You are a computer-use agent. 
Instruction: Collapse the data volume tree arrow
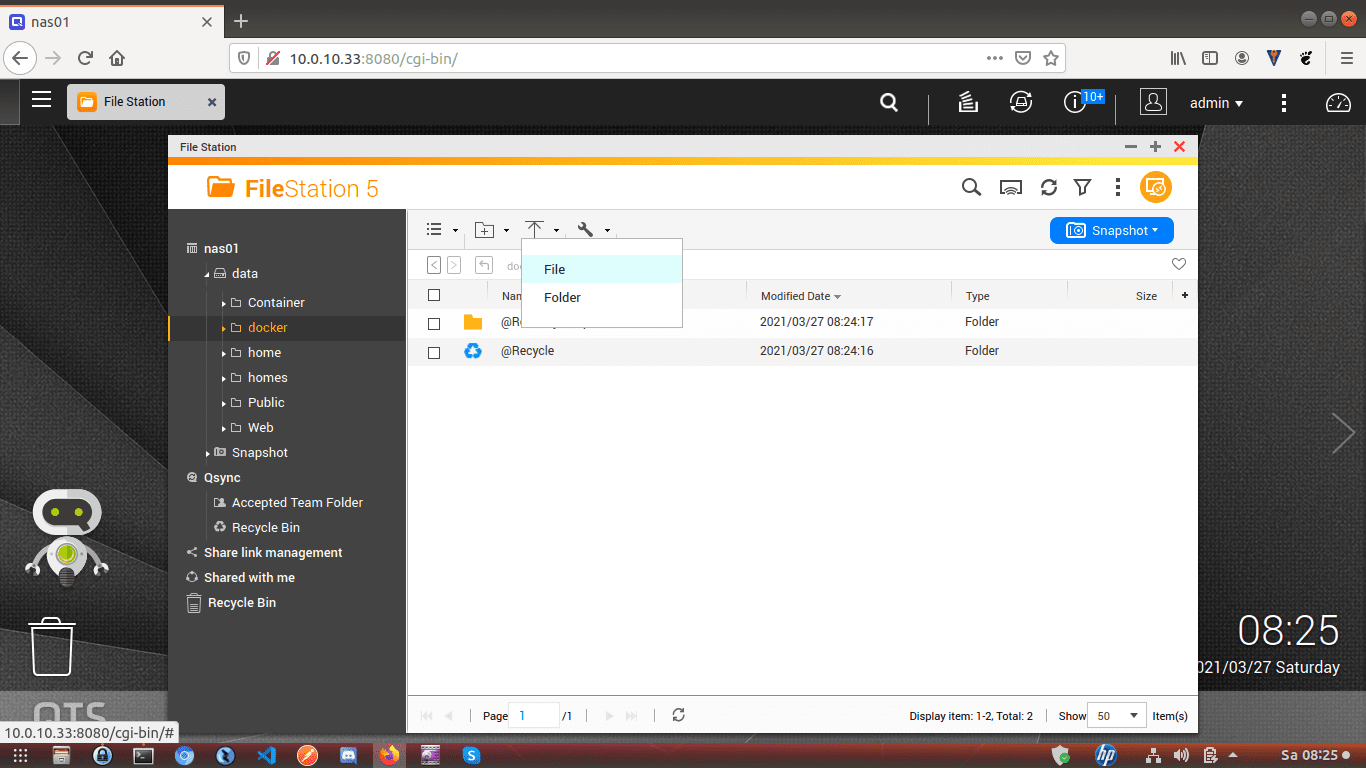208,274
